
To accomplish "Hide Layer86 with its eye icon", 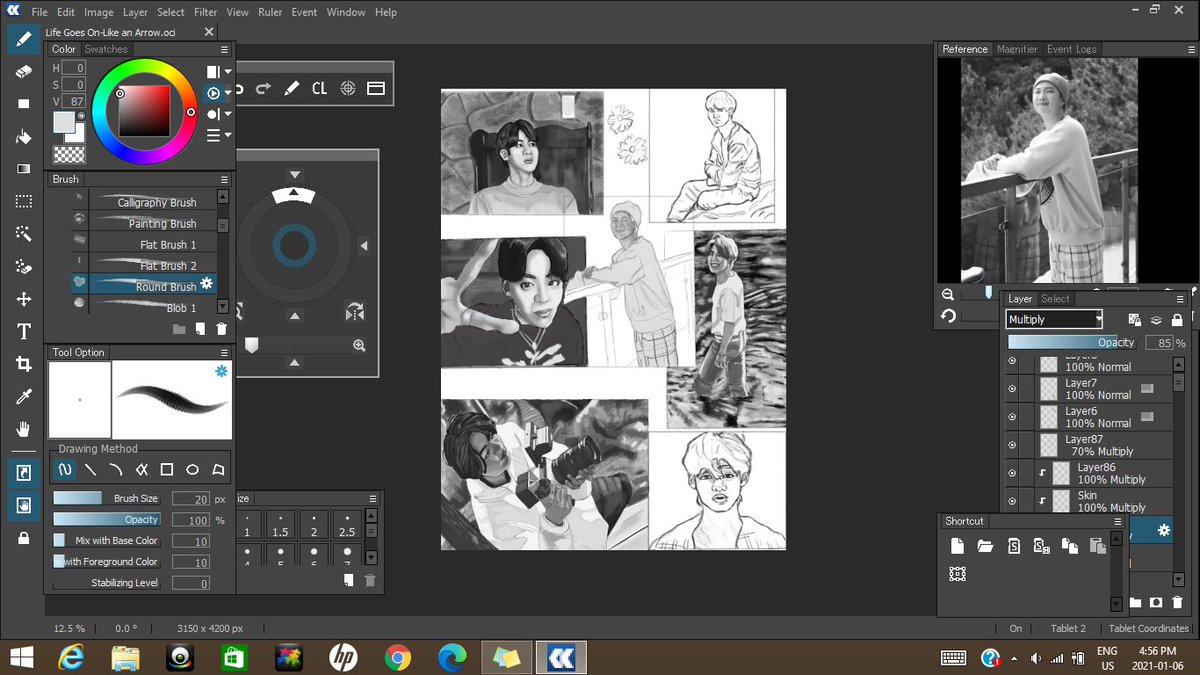I will coord(1012,472).
